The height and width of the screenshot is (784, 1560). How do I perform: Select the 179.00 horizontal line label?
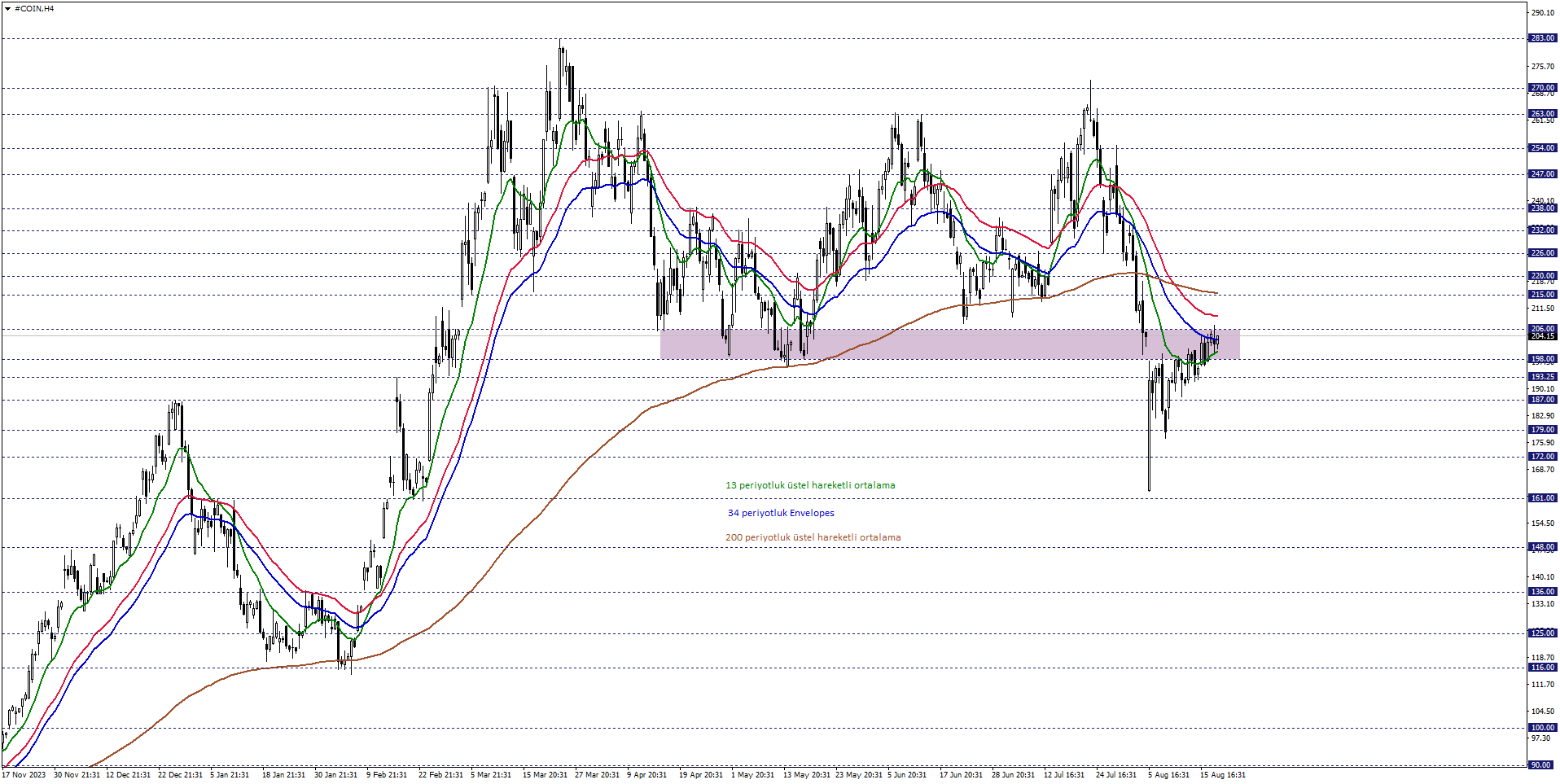[1542, 430]
